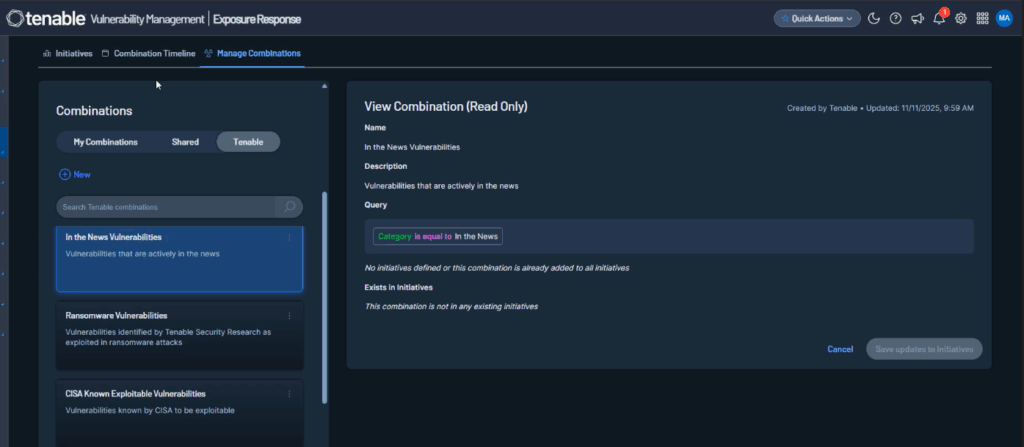Switch to the Initiatives tab
The image size is (1024, 447).
click(x=67, y=53)
